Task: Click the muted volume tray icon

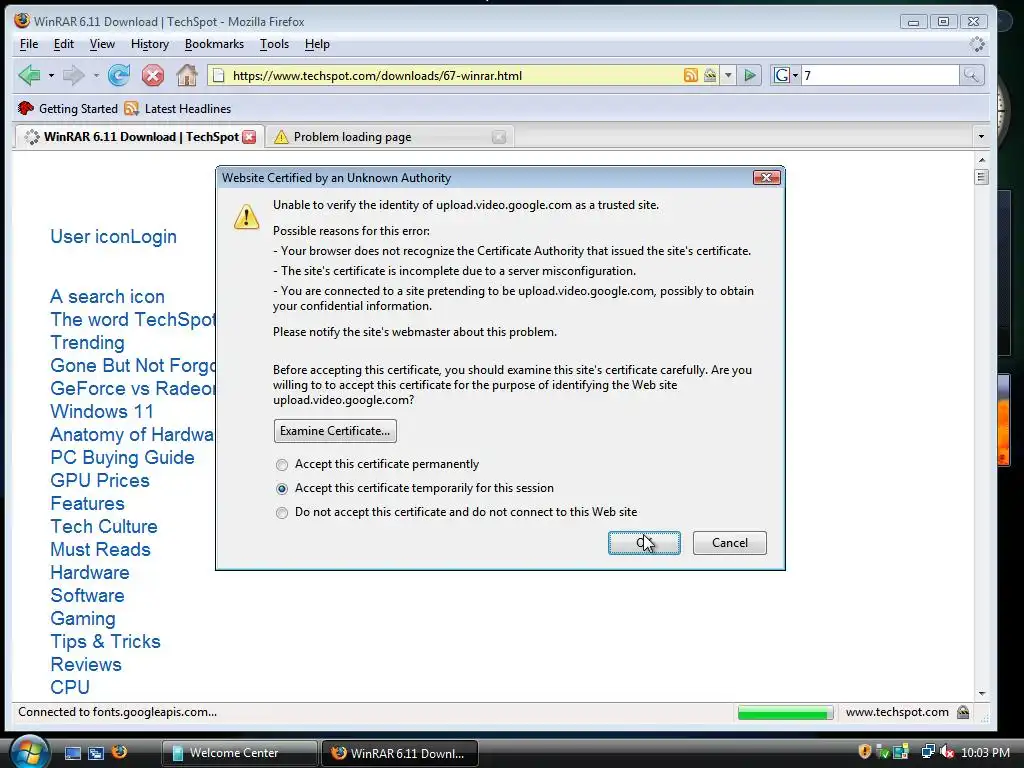Action: pyautogui.click(x=947, y=752)
